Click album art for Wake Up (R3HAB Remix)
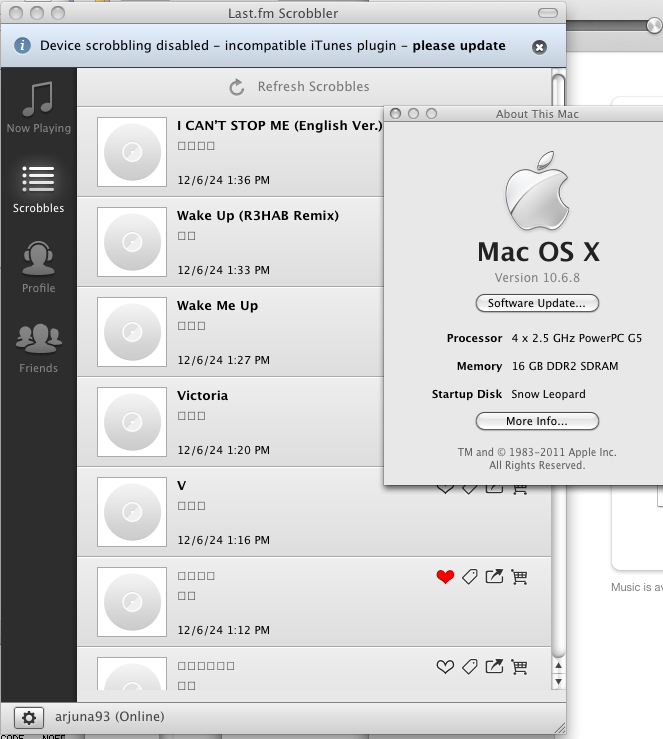Screen dimensions: 663x739 (x=132, y=242)
